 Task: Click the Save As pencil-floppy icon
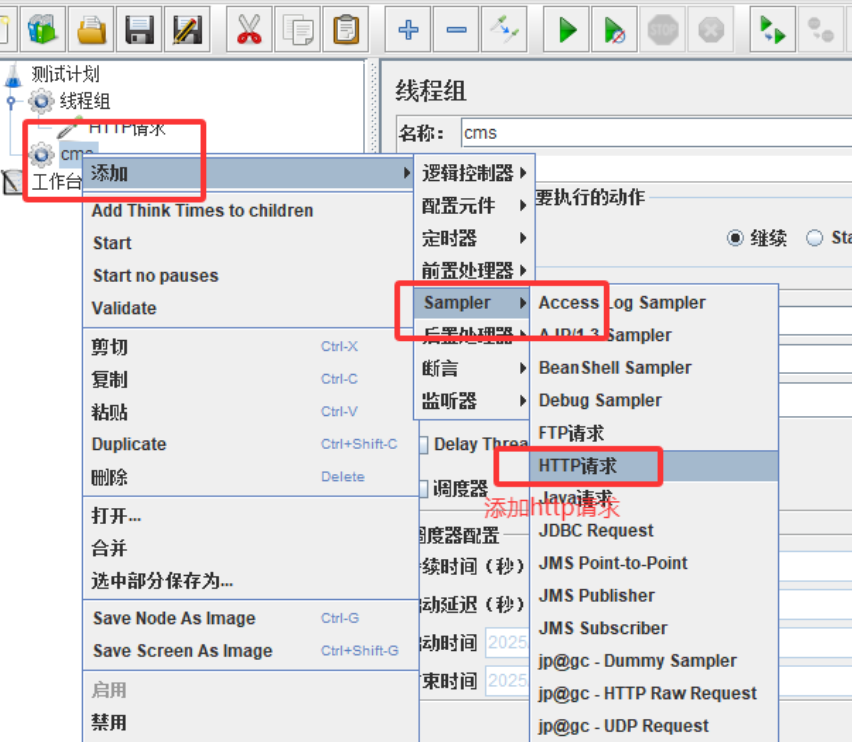[187, 29]
